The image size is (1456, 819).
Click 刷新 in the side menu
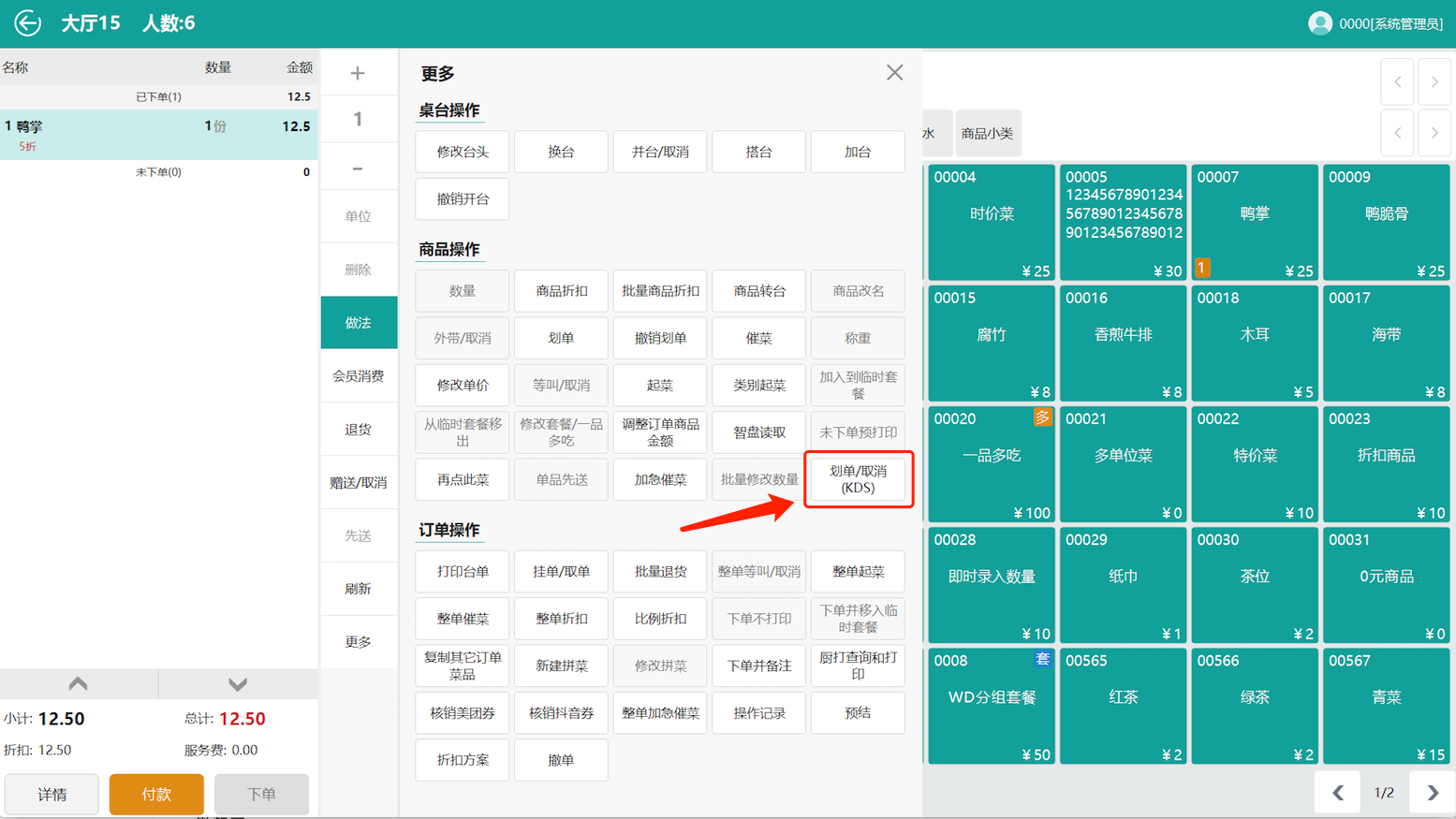pos(359,588)
